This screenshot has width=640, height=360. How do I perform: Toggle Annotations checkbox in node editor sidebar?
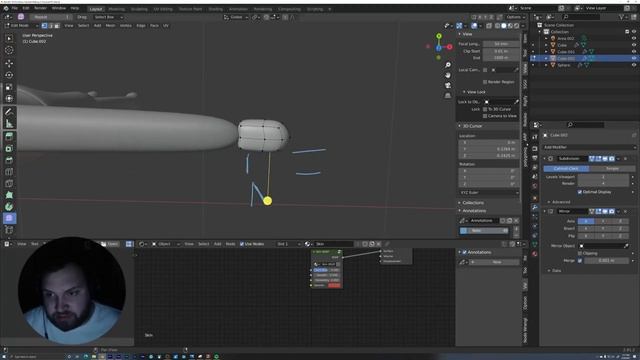click(x=464, y=252)
